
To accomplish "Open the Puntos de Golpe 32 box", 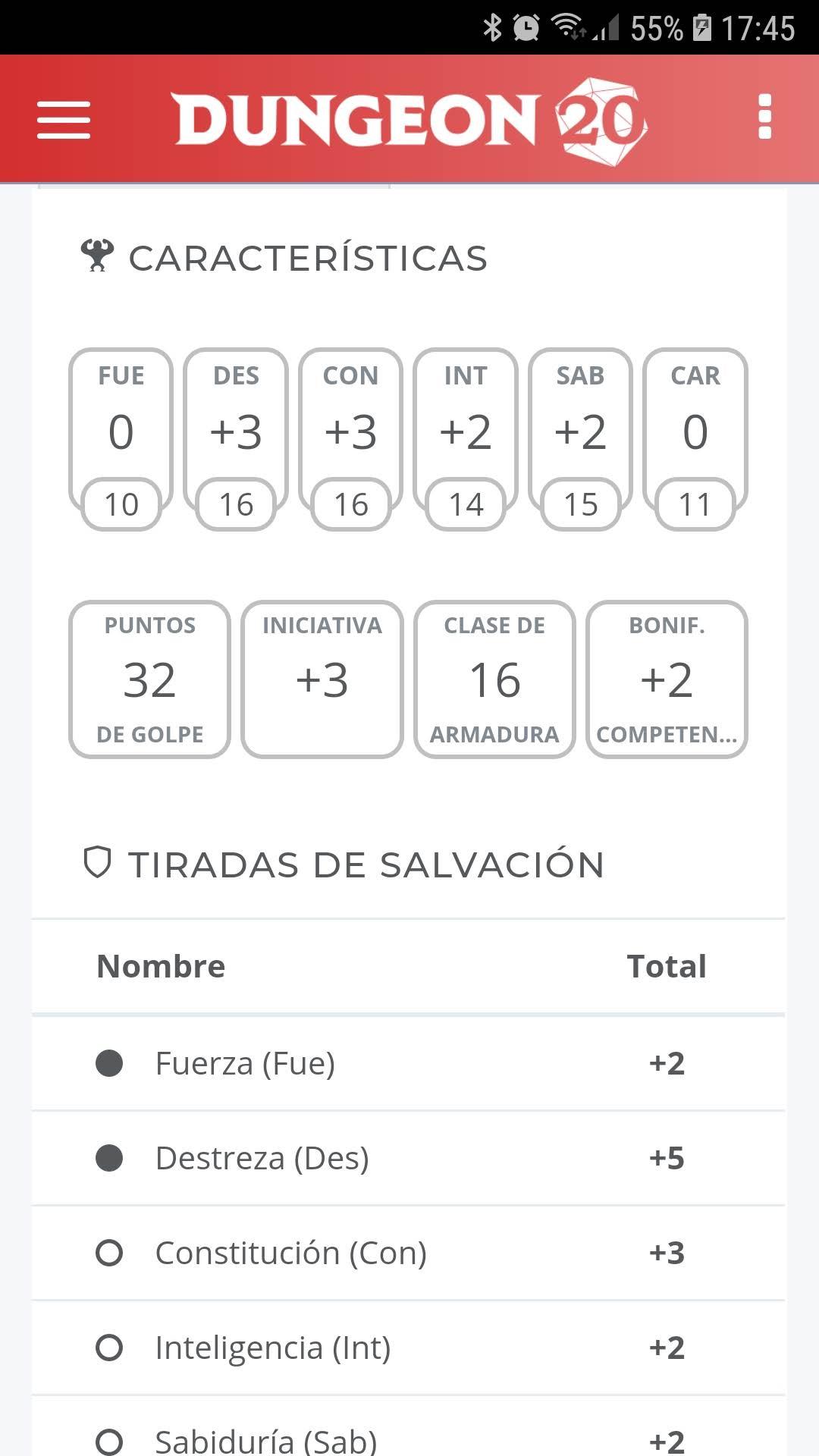I will tap(149, 679).
